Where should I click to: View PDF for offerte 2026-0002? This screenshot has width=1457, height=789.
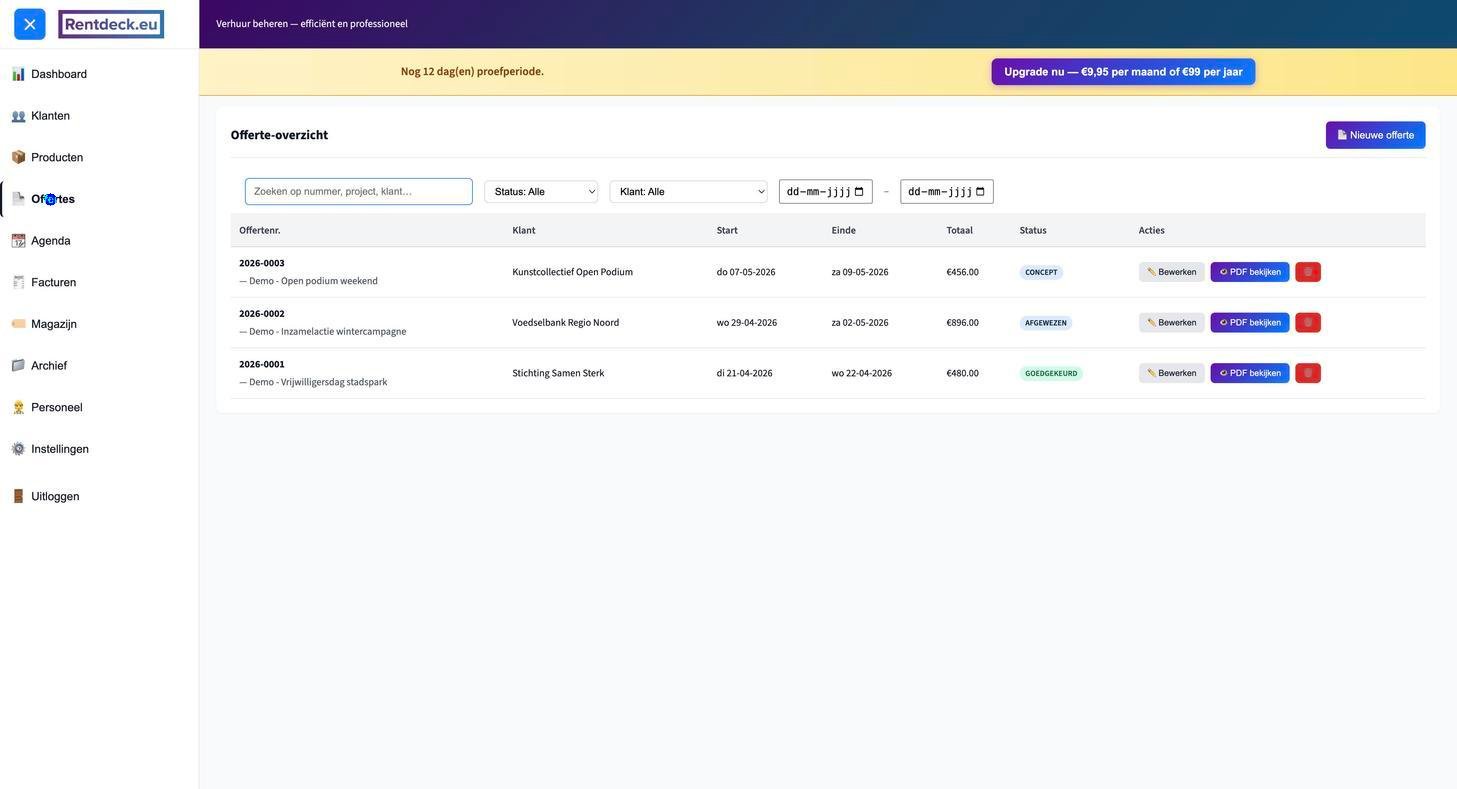tap(1249, 323)
